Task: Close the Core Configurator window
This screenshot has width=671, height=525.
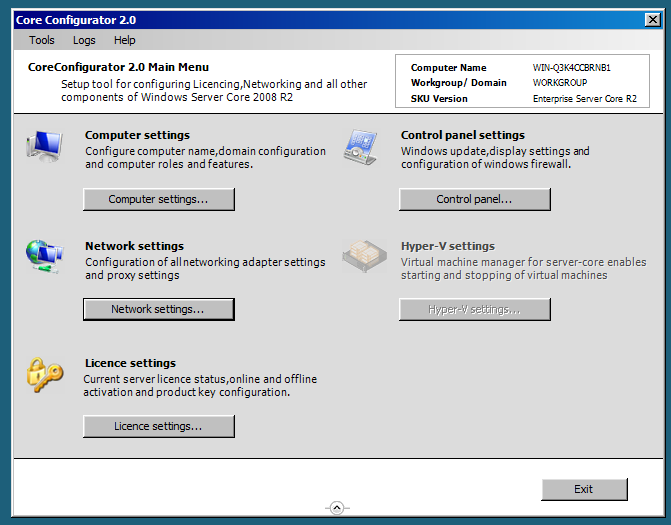Action: pyautogui.click(x=653, y=20)
